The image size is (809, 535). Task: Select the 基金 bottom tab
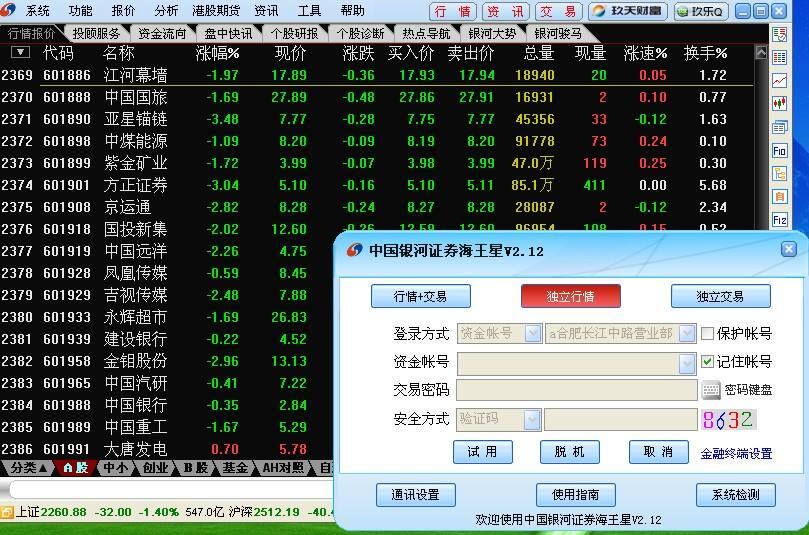[235, 468]
